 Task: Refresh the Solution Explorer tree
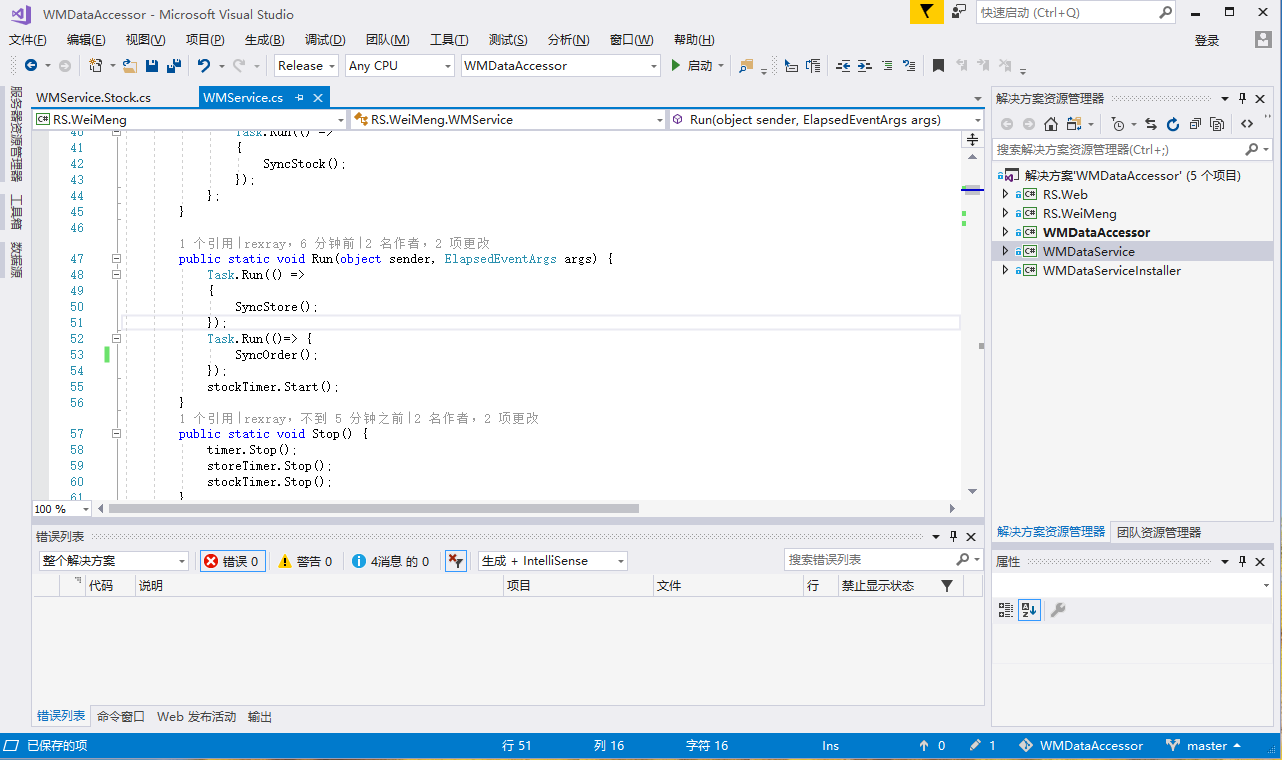[1171, 124]
